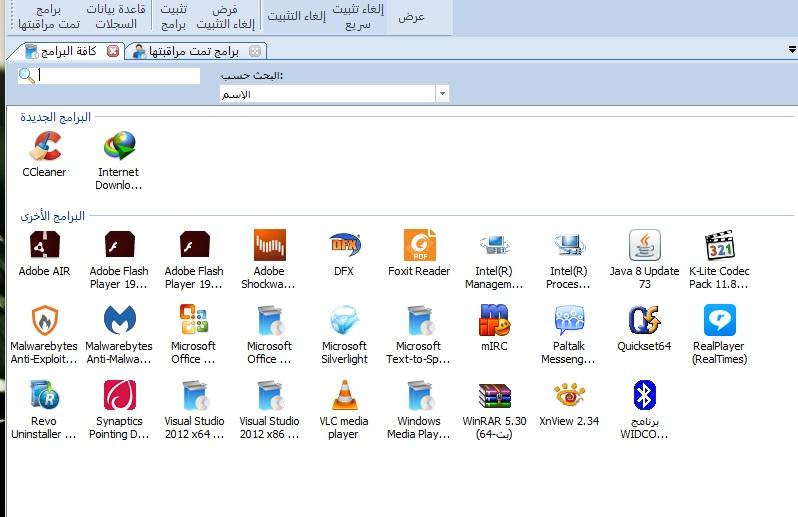Select the Adobe AIR icon

click(x=45, y=245)
